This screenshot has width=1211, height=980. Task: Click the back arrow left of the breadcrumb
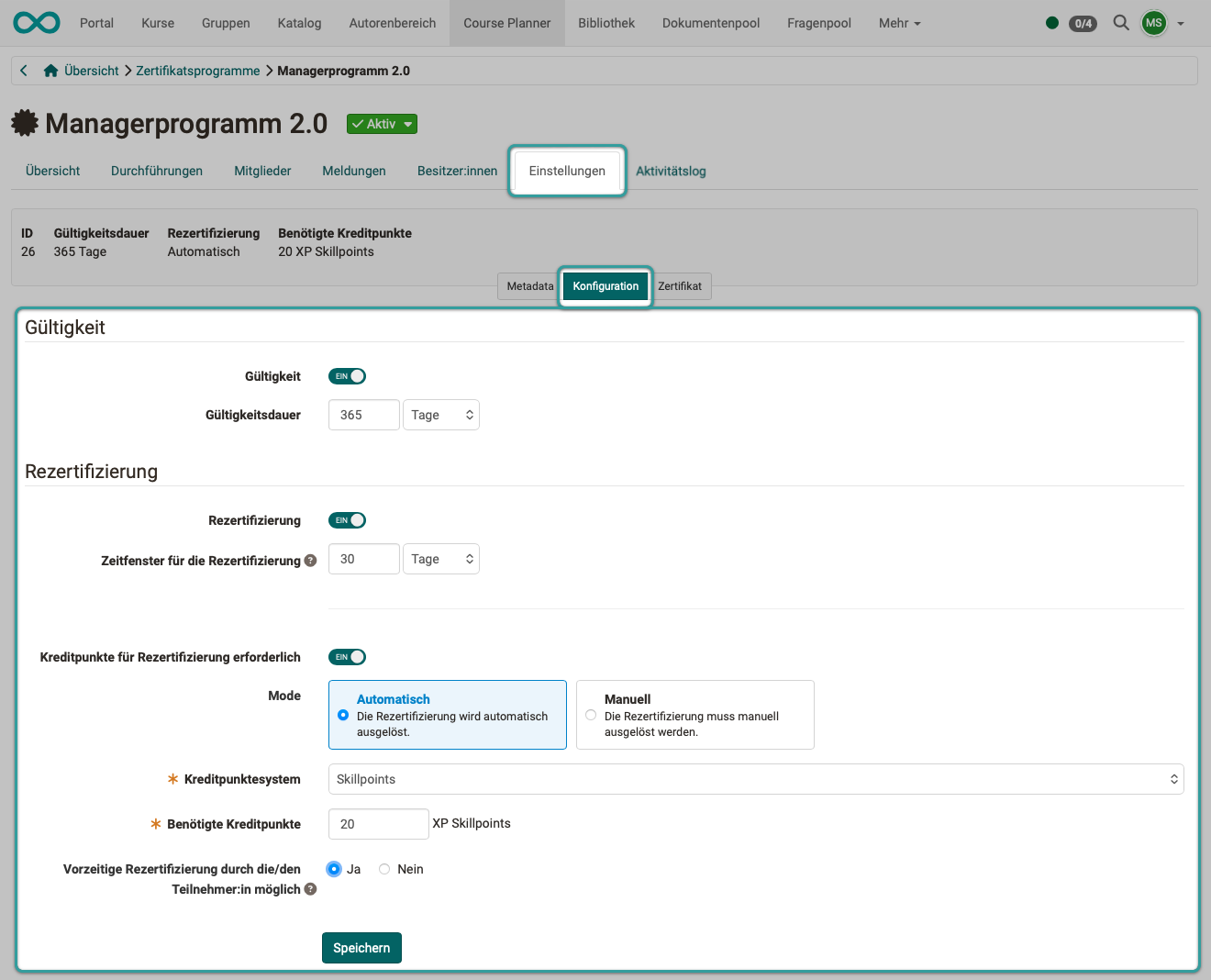pyautogui.click(x=23, y=70)
